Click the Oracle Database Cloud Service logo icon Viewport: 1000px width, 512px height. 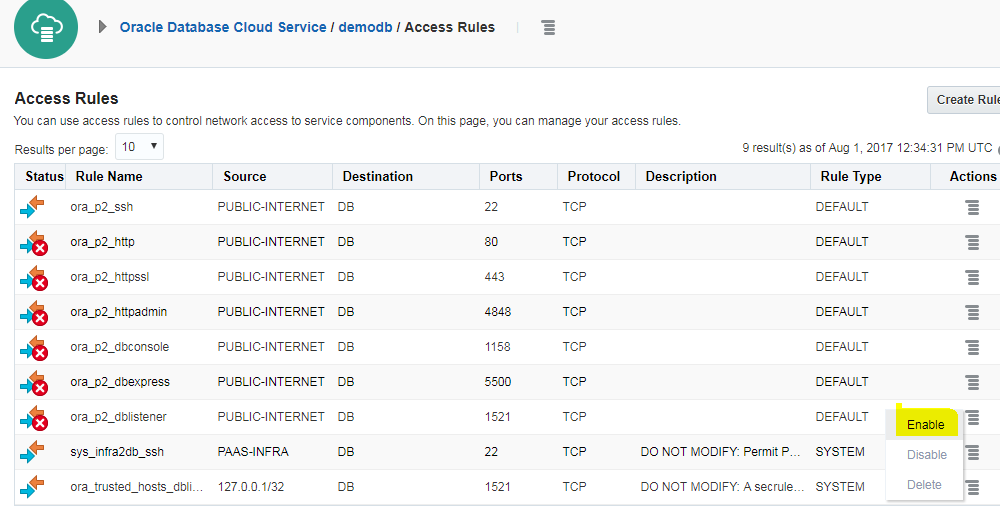(x=45, y=27)
